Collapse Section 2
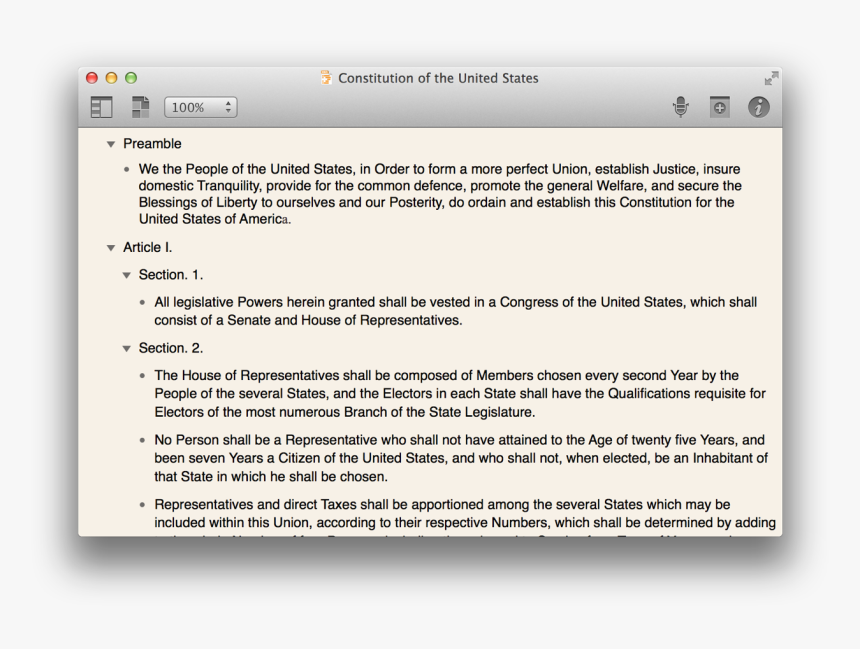This screenshot has height=649, width=860. [126, 347]
